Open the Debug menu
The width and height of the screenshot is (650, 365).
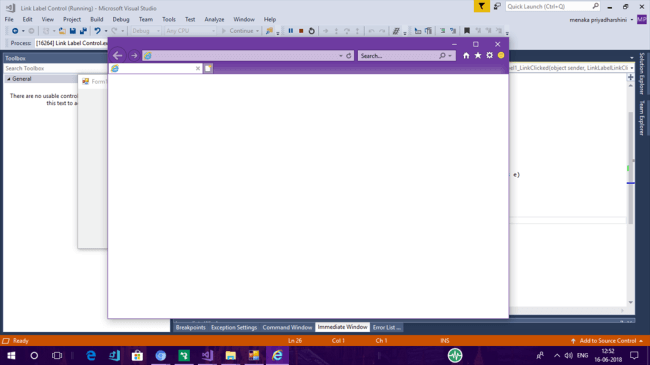[x=121, y=19]
